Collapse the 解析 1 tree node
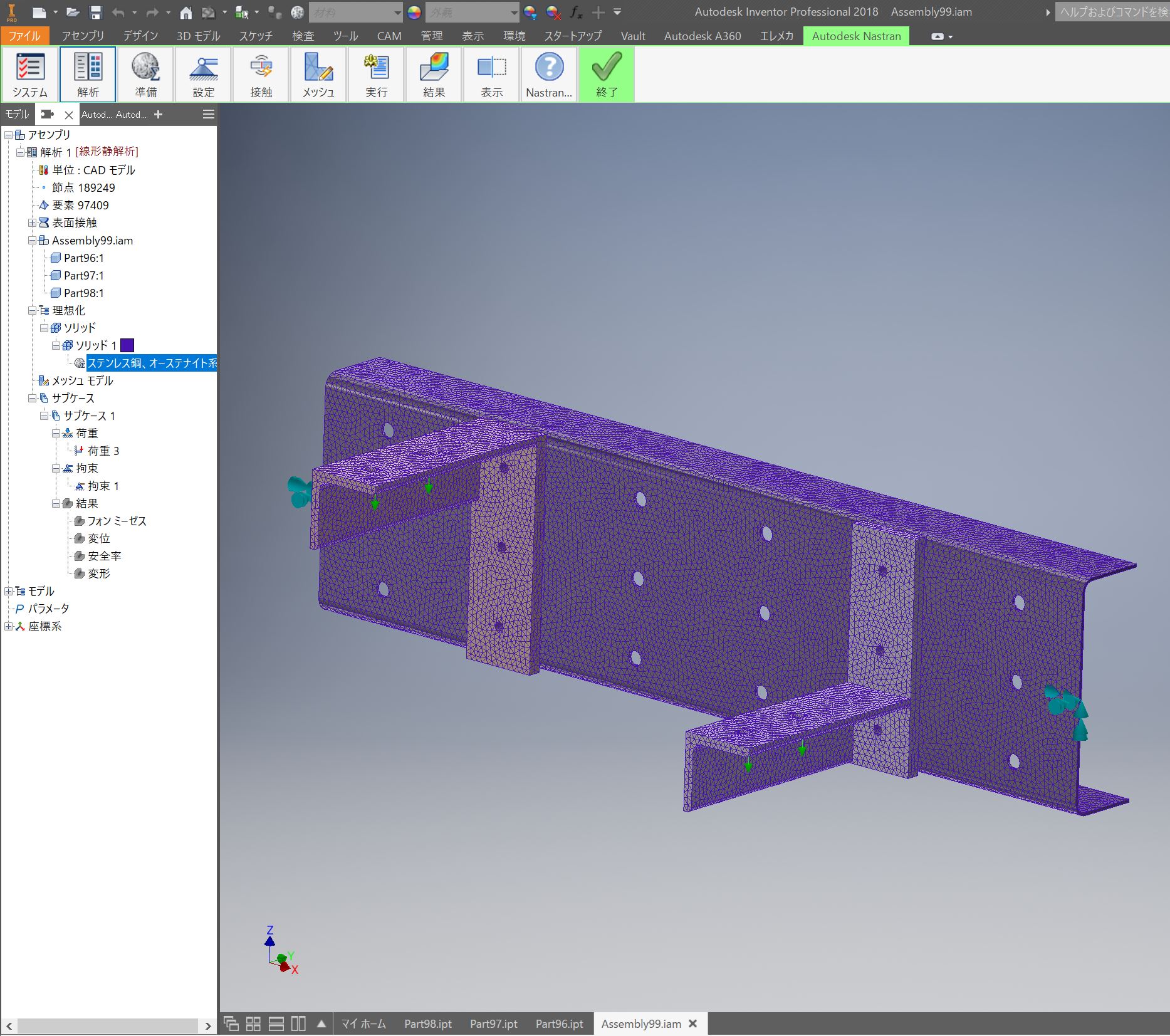 coord(20,152)
